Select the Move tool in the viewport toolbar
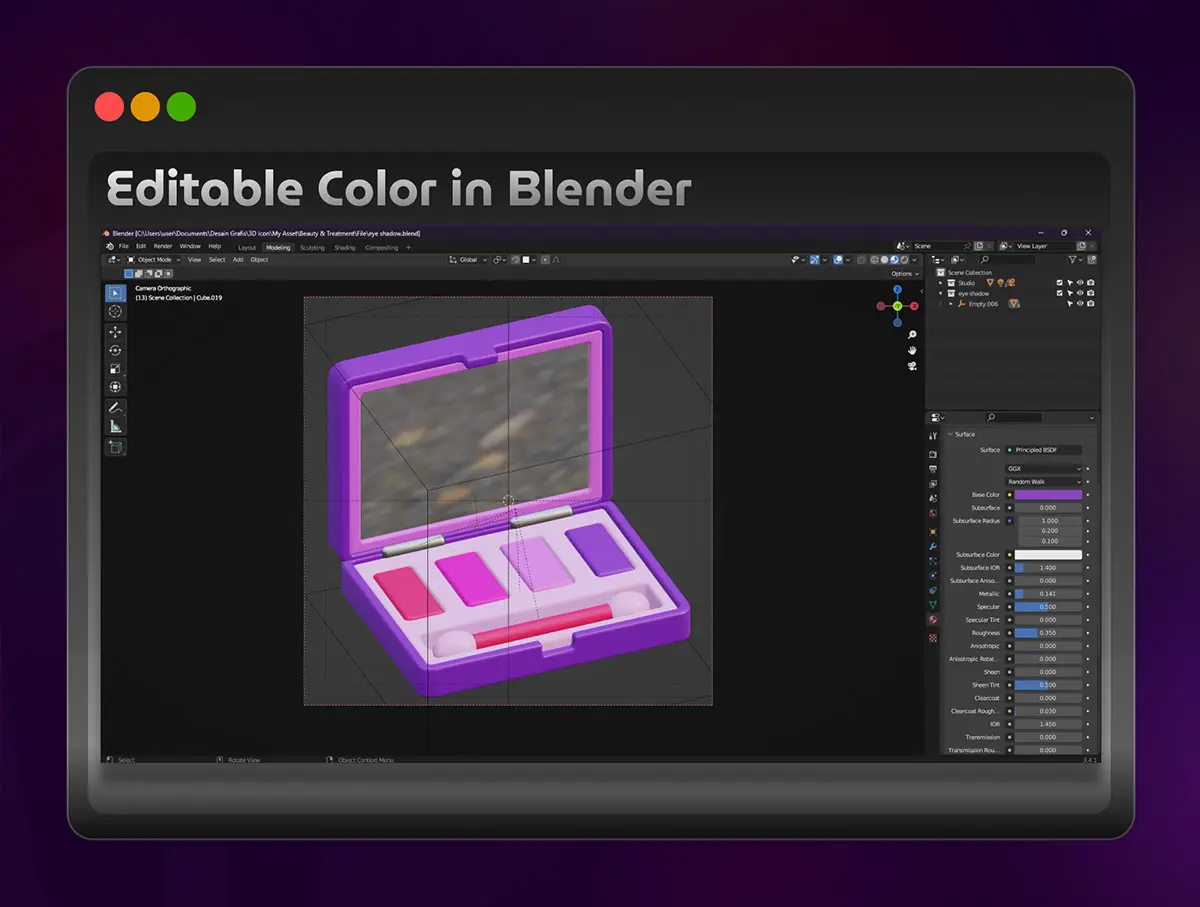This screenshot has width=1200, height=907. [115, 332]
